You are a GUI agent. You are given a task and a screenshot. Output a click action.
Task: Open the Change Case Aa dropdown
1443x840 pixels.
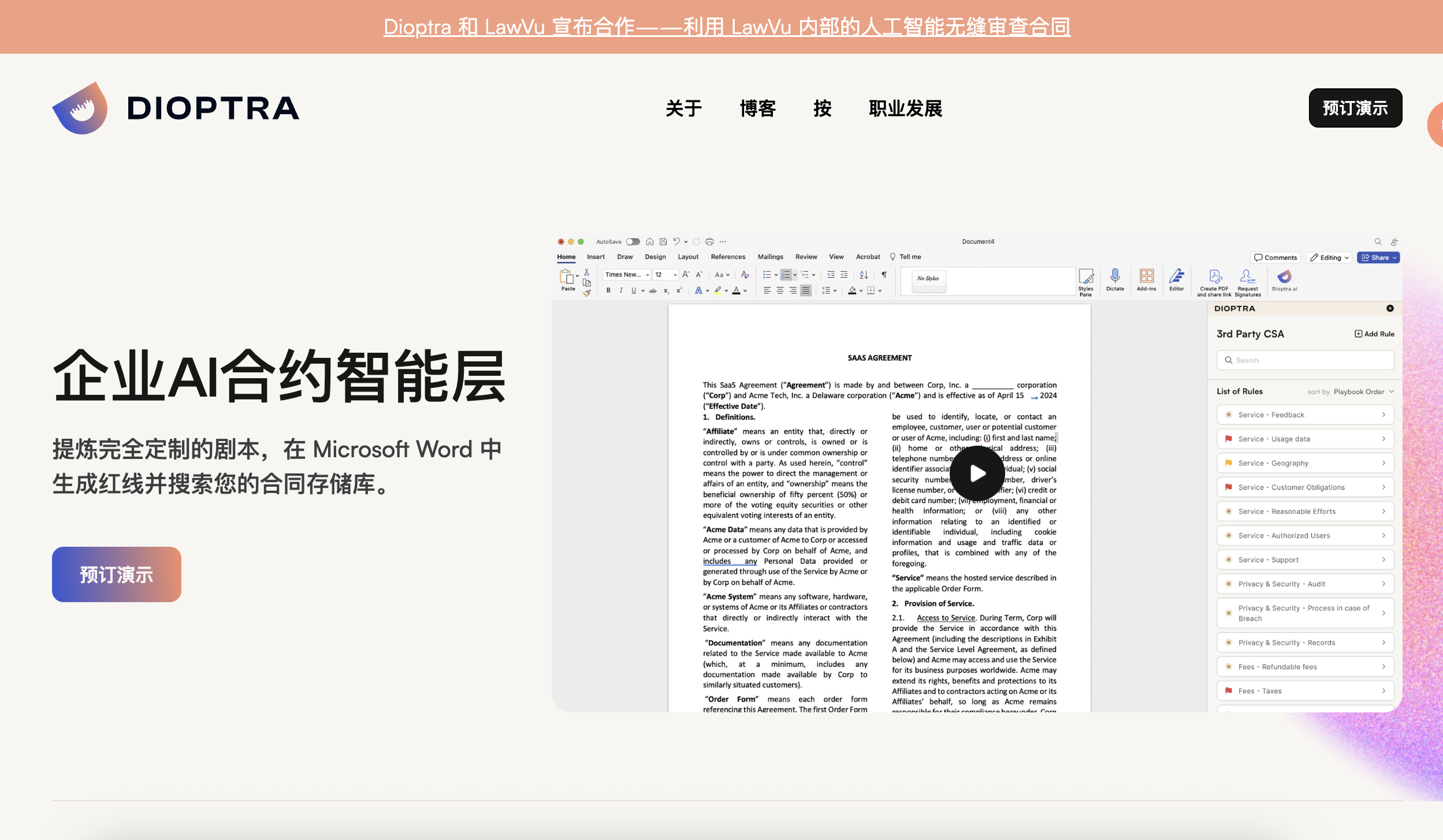click(721, 275)
